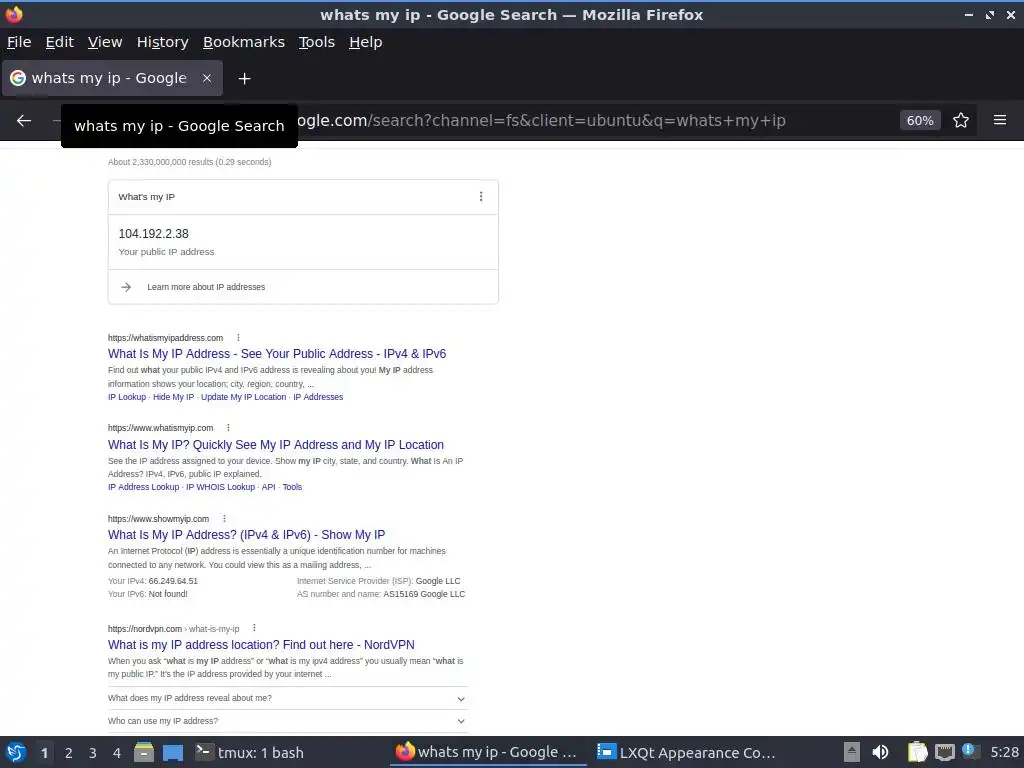Open the History menu
This screenshot has height=768, width=1024.
click(163, 42)
